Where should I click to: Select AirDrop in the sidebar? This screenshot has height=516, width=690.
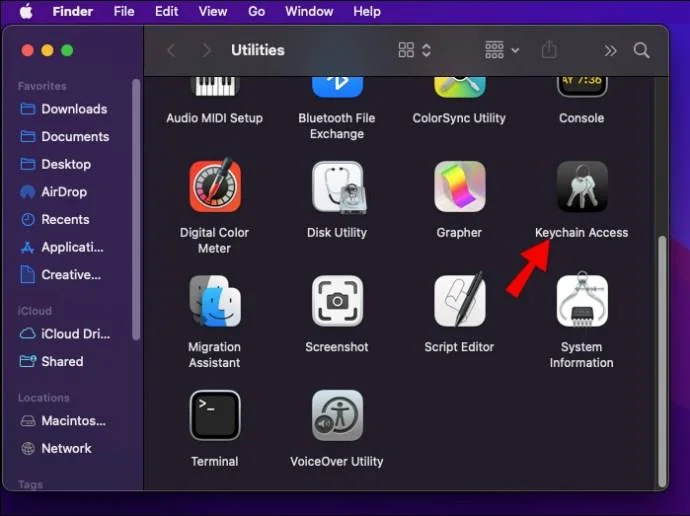click(53, 192)
